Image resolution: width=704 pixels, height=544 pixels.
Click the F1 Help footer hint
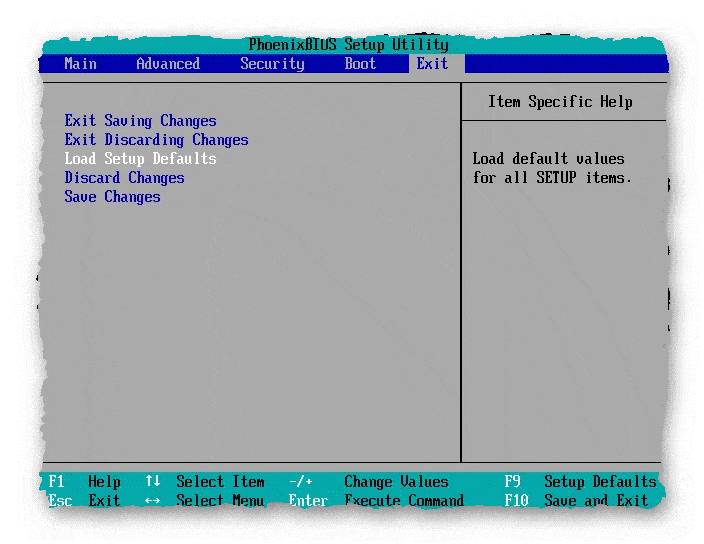coord(84,482)
